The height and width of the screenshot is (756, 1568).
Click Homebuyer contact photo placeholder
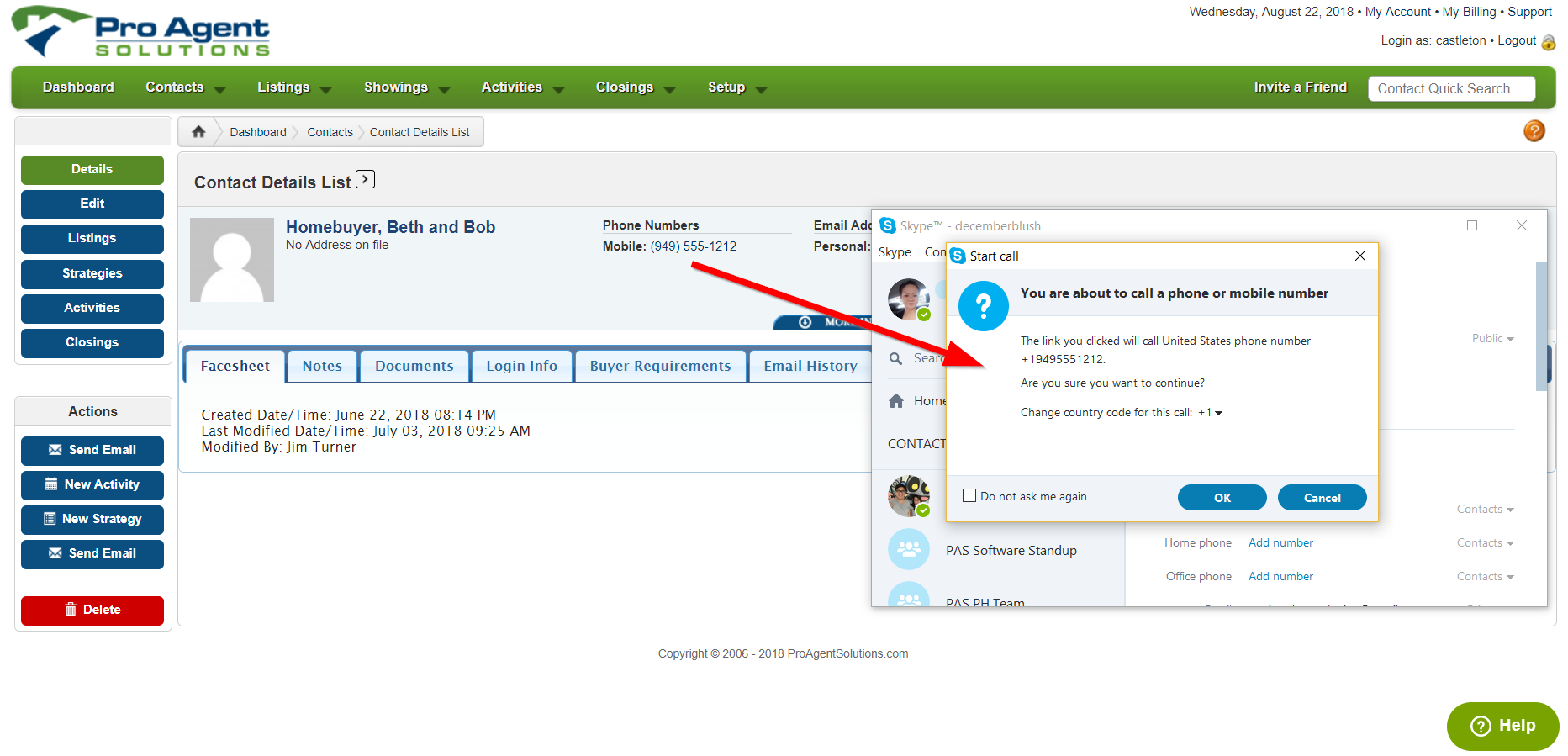(x=232, y=260)
